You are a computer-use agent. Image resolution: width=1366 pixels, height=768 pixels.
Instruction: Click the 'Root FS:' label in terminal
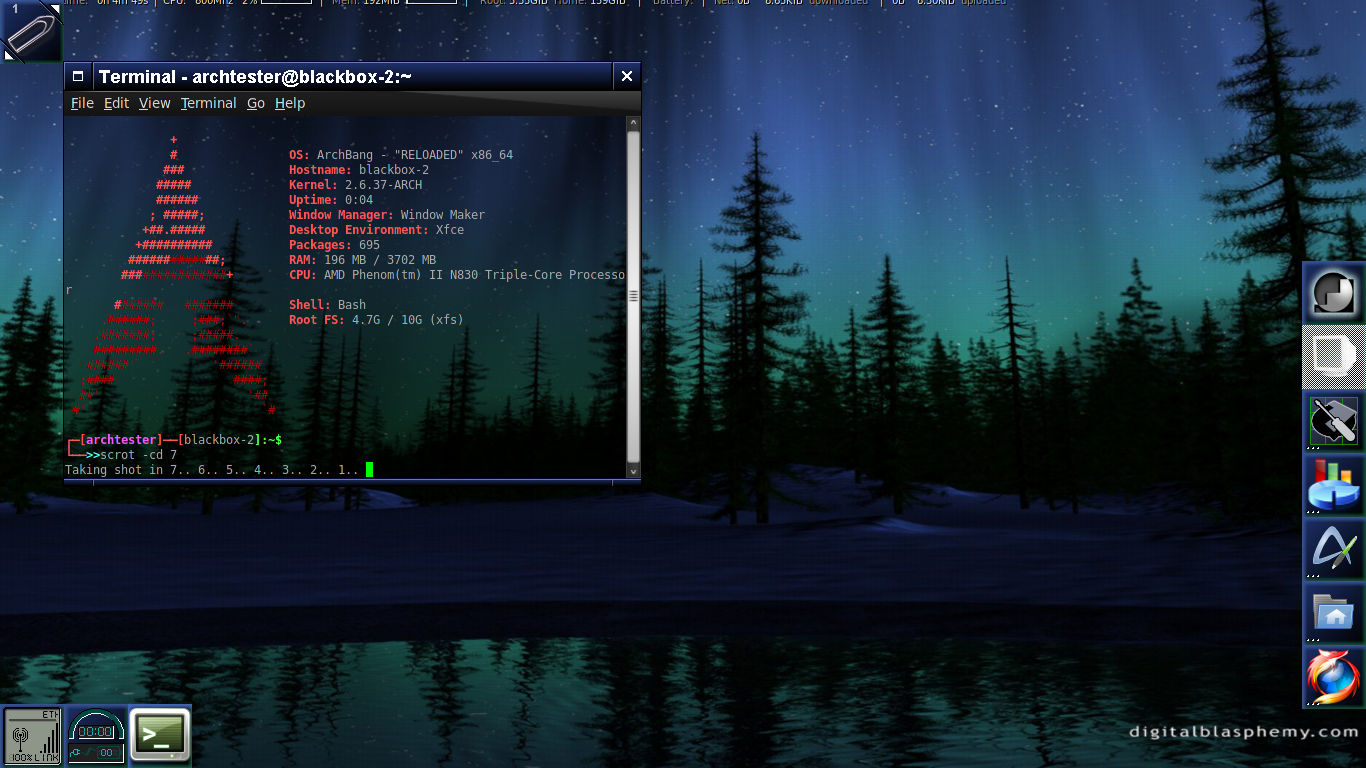317,320
